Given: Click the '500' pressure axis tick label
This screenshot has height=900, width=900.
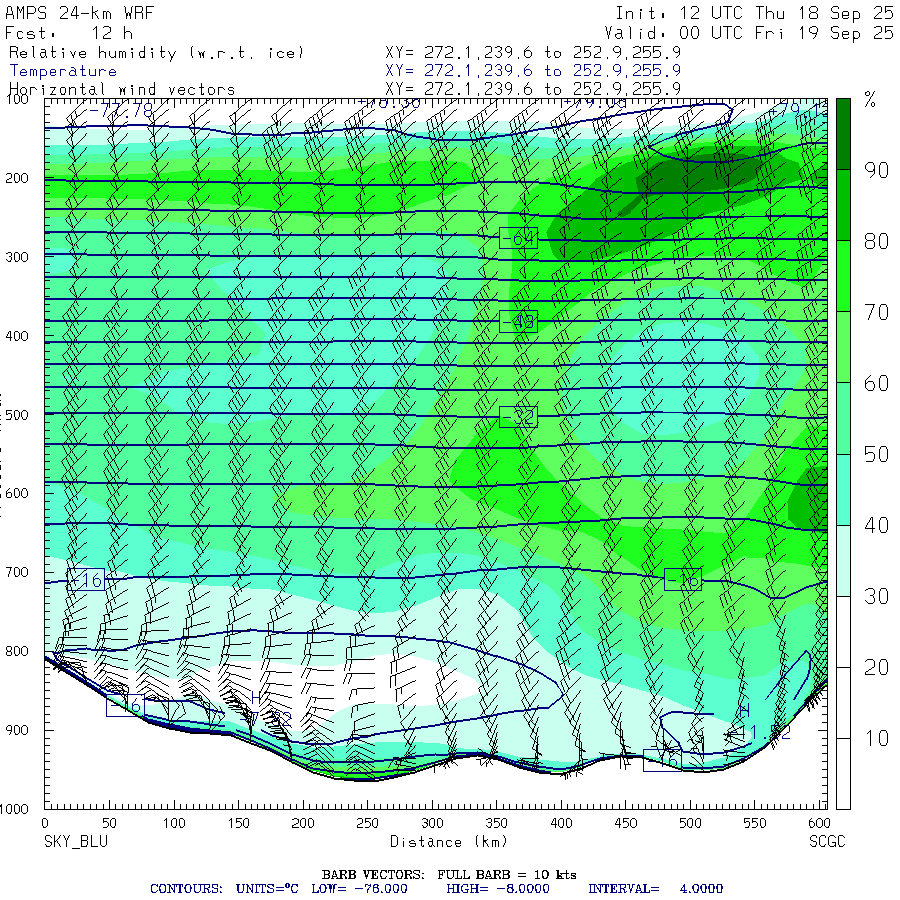Looking at the screenshot, I should point(17,414).
